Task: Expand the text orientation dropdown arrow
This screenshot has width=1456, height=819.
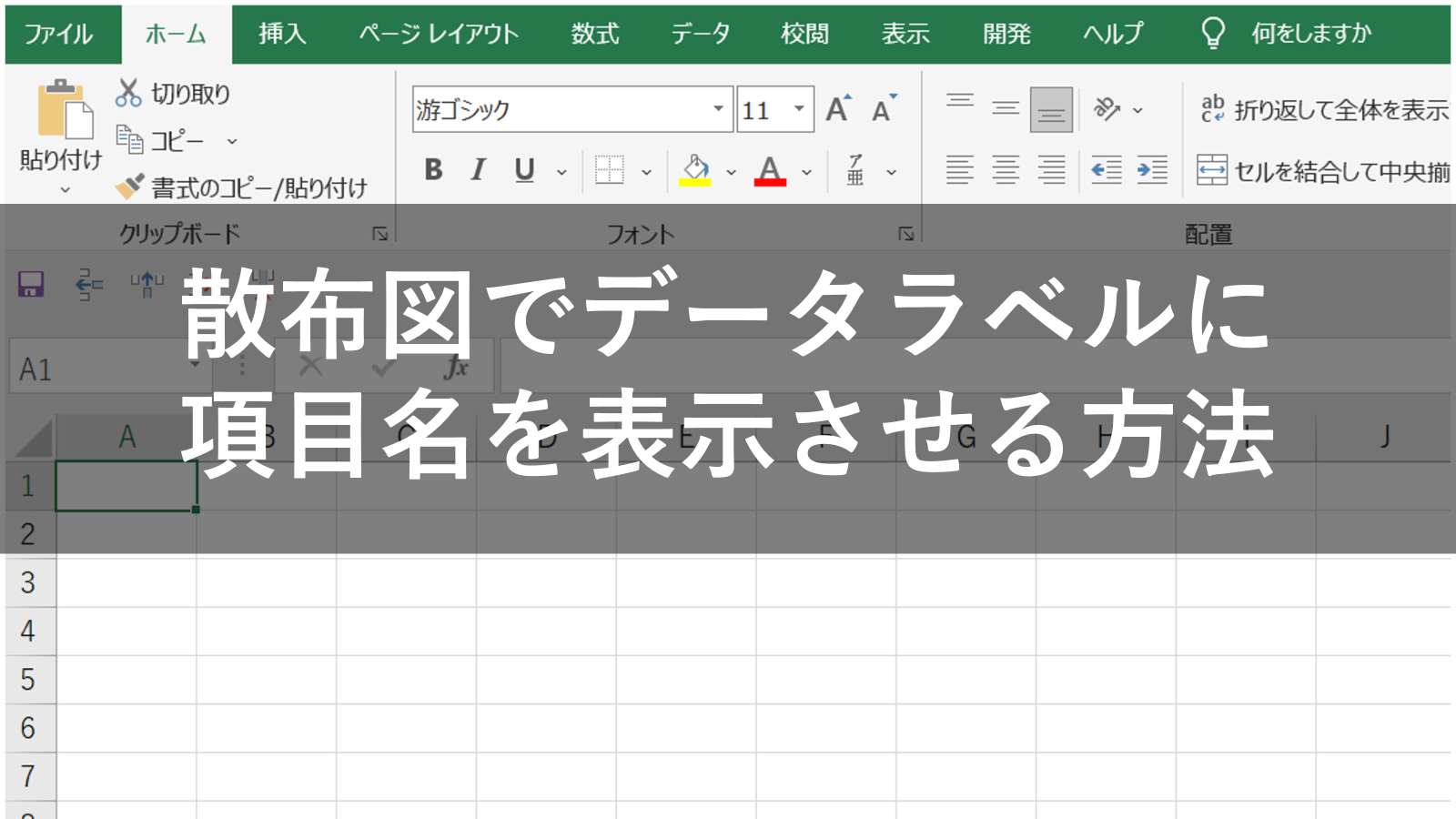Action: pyautogui.click(x=1137, y=110)
